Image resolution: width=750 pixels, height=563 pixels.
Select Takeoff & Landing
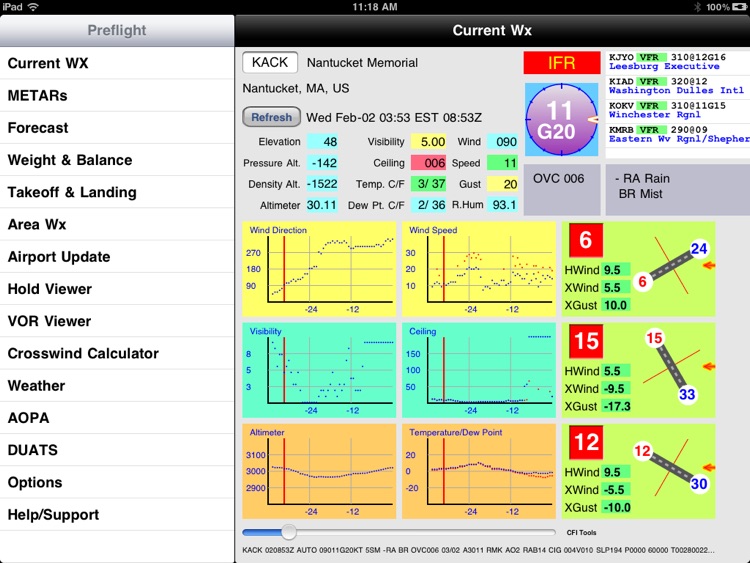coord(117,192)
